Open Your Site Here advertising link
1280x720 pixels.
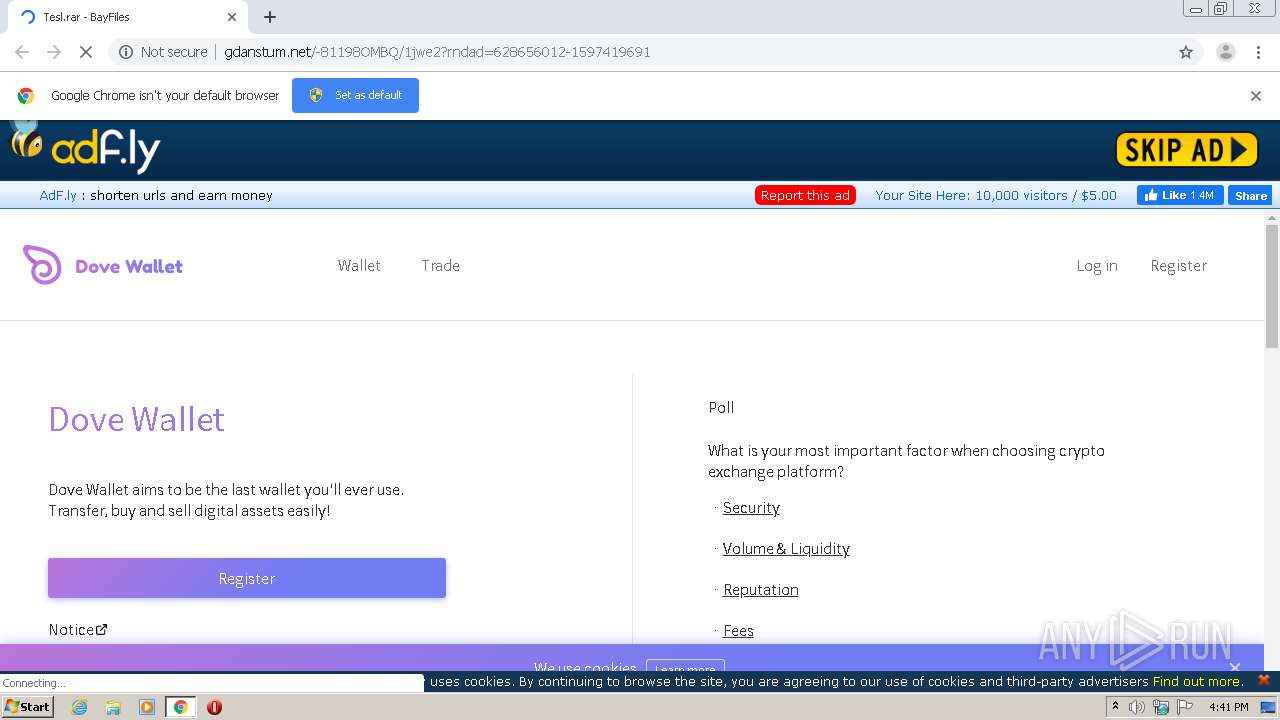(996, 195)
